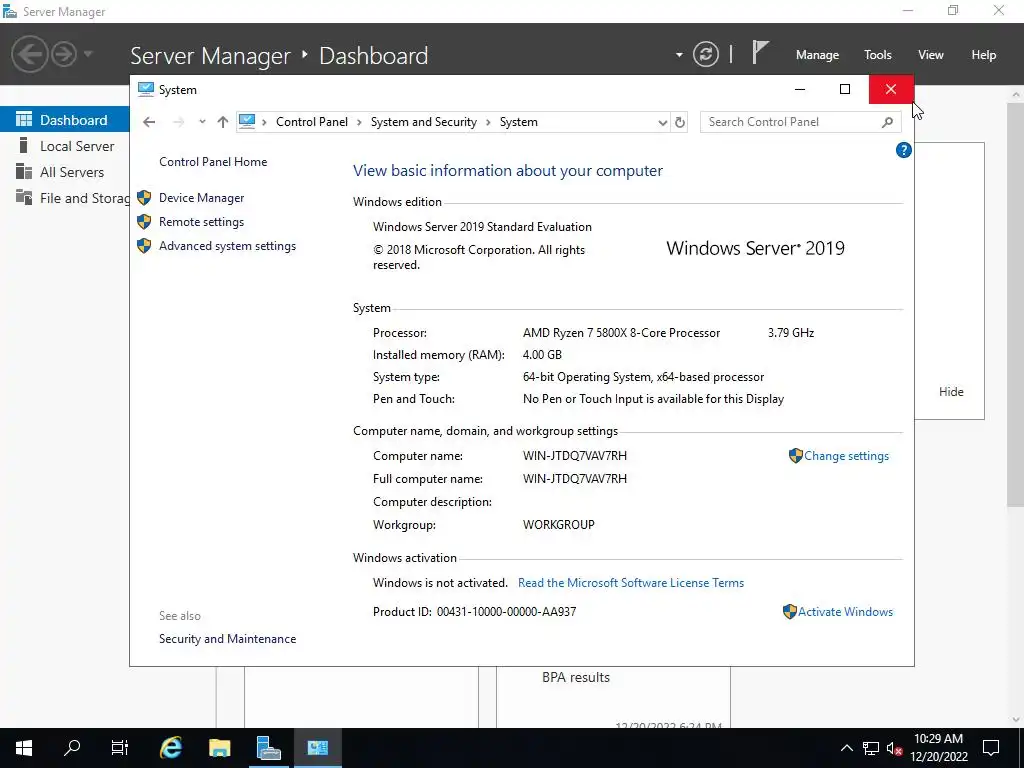Open the Action Center notifications
The image size is (1024, 768).
tap(991, 748)
